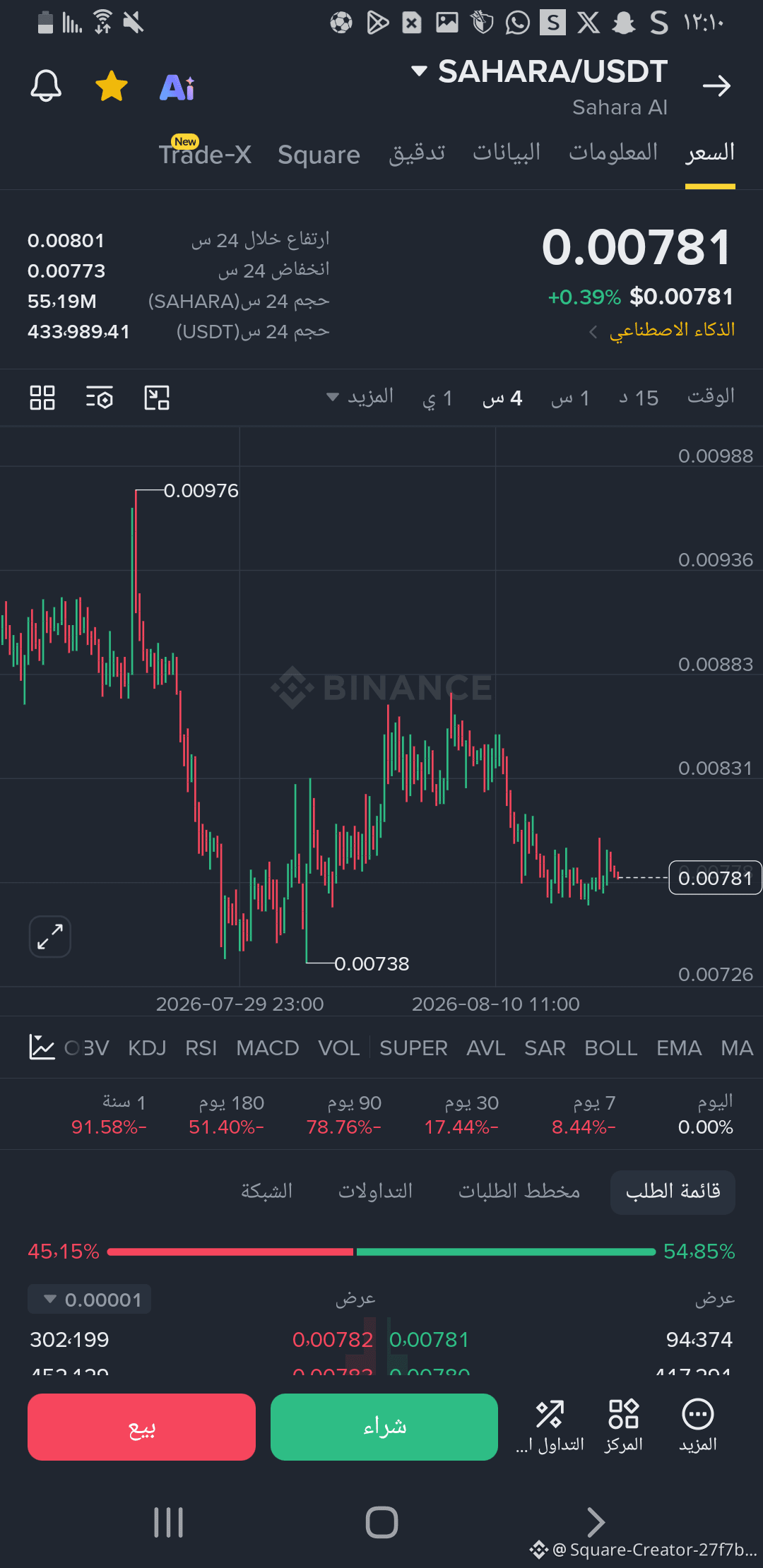Image resolution: width=763 pixels, height=1568 pixels.
Task: Toggle the SUPER indicator
Action: (413, 1048)
